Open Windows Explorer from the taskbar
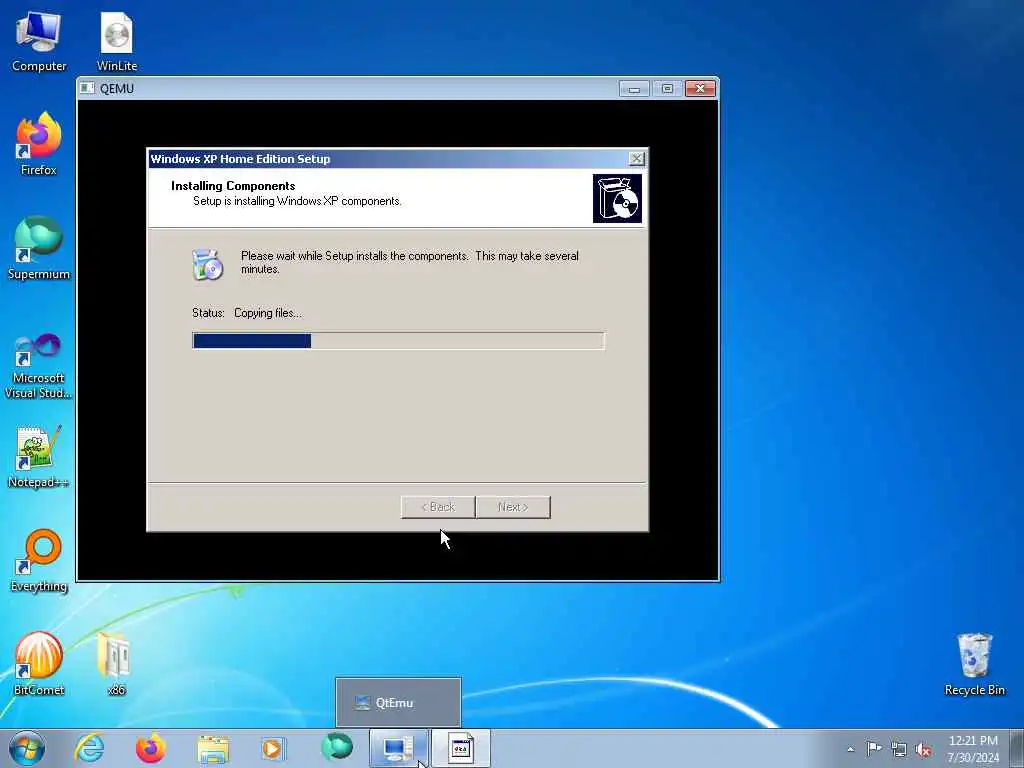 coord(213,748)
